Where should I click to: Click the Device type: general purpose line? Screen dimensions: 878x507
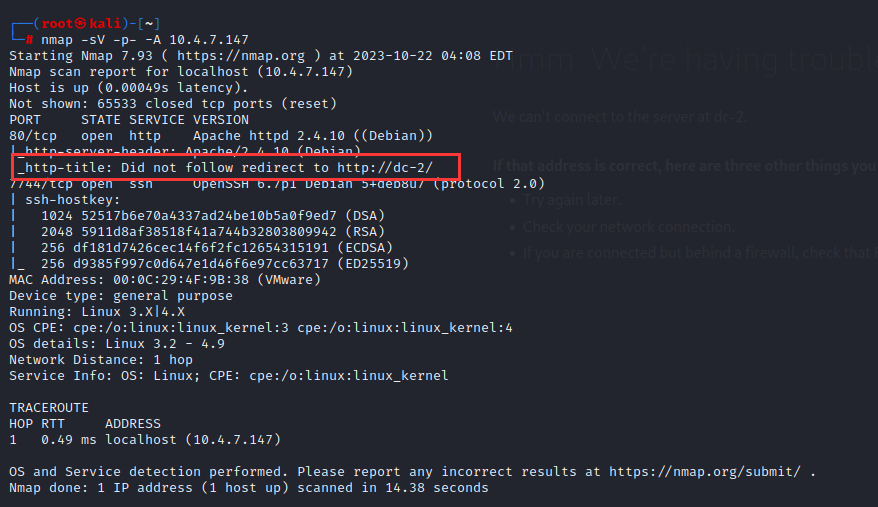[x=120, y=296]
